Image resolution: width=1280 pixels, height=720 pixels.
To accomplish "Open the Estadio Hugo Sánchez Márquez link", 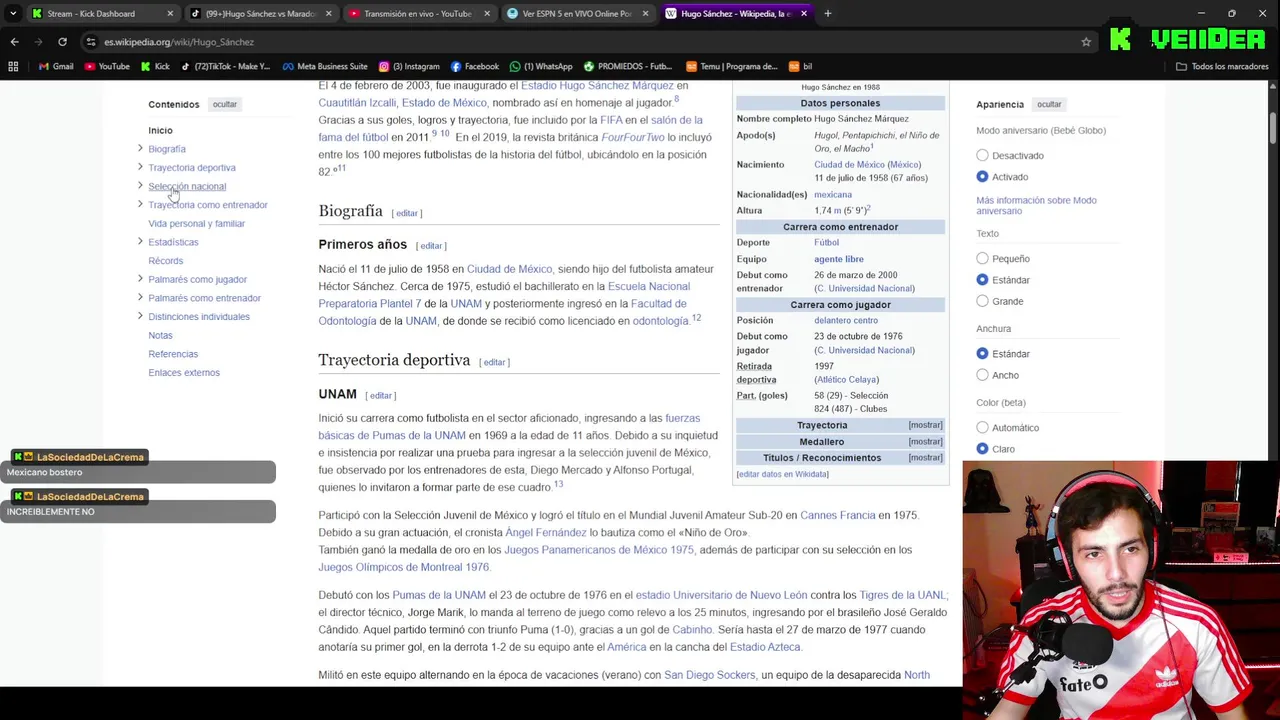I will 597,86.
